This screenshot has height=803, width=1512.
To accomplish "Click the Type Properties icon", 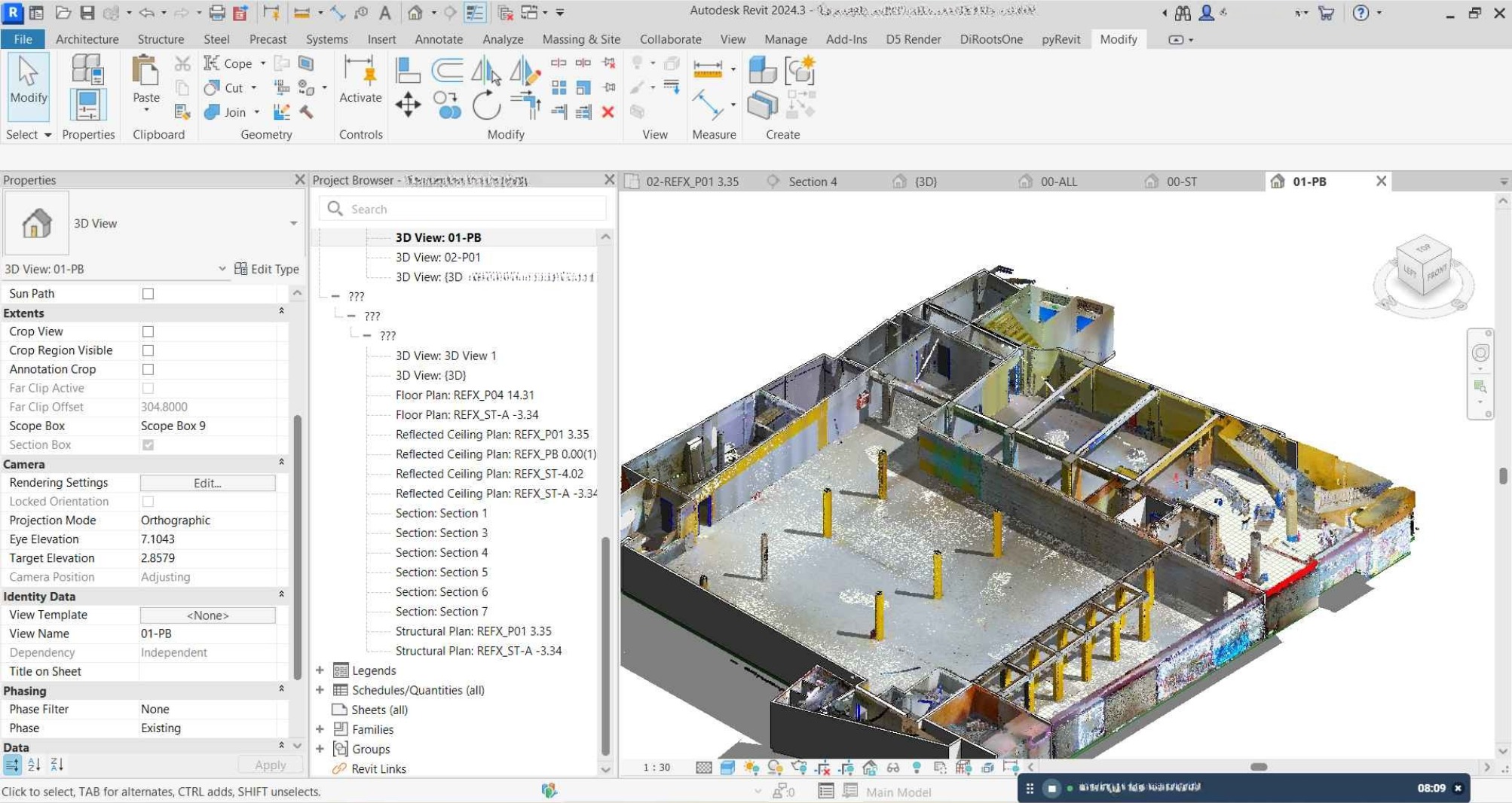I will [87, 70].
